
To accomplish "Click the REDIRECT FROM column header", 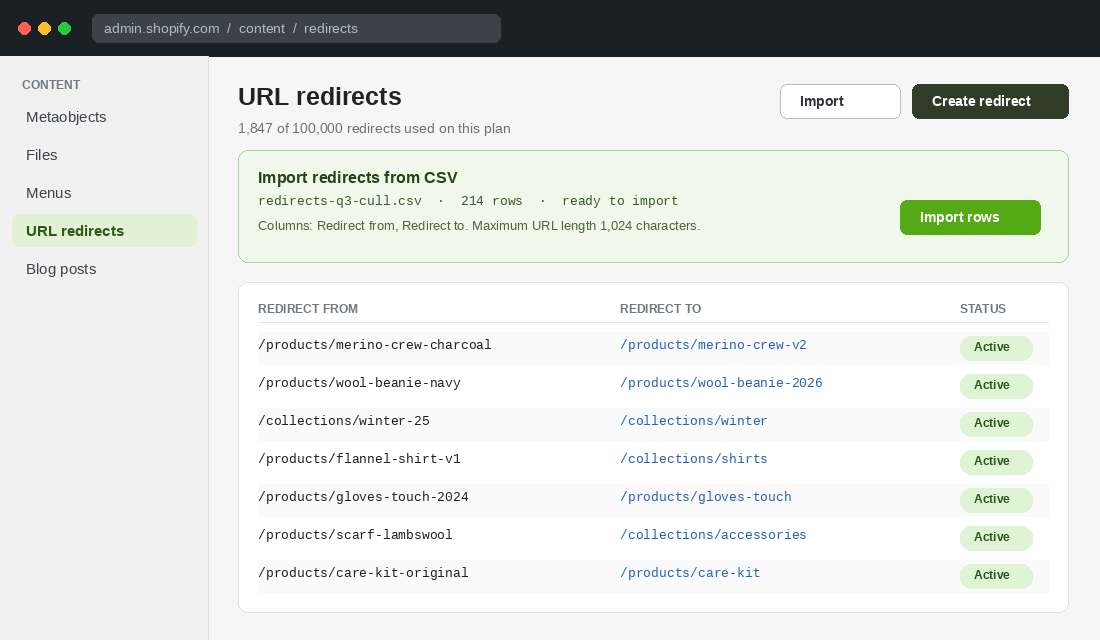I will (308, 309).
